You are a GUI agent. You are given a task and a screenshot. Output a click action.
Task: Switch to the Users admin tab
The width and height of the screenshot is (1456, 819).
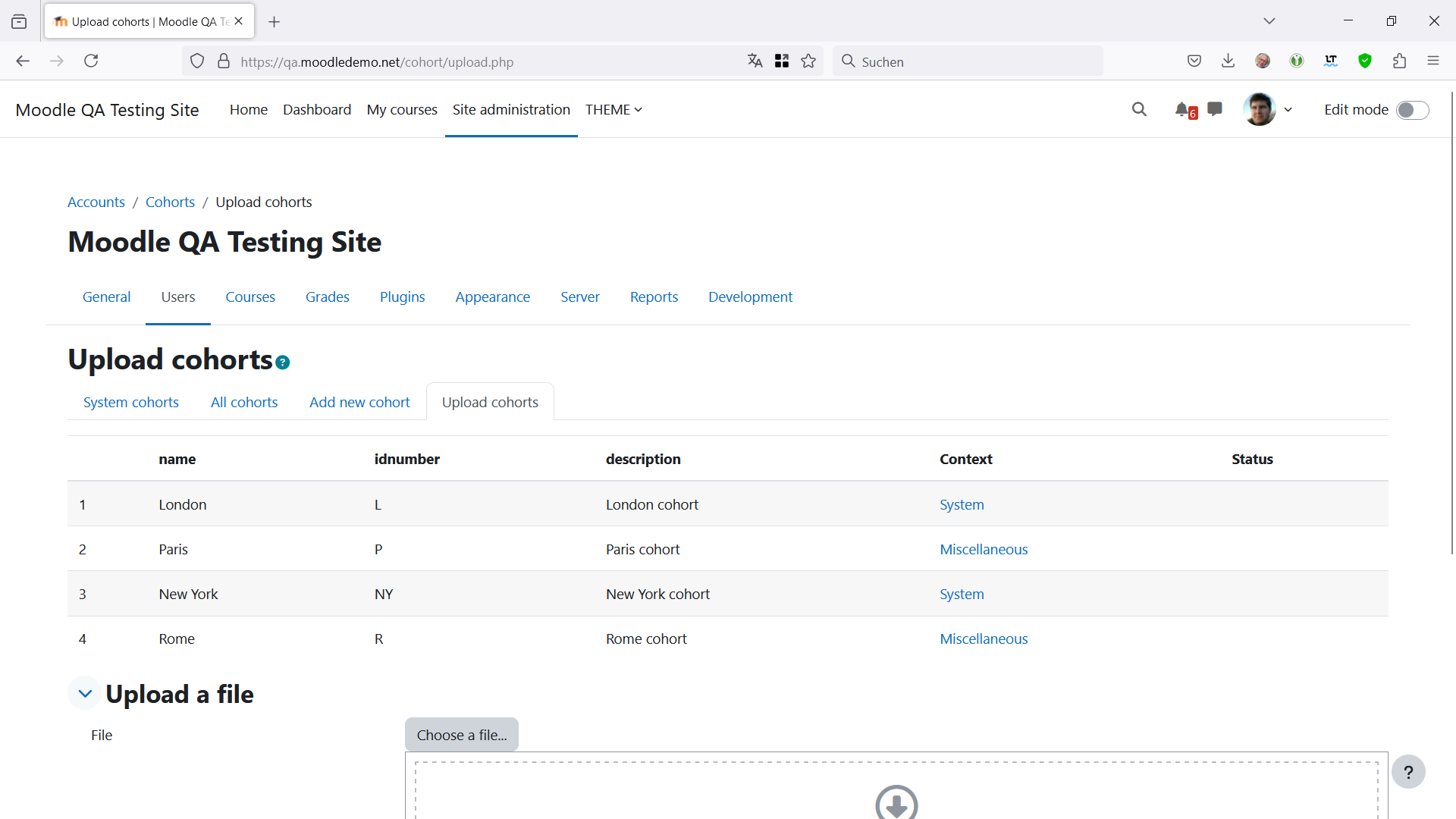click(178, 297)
